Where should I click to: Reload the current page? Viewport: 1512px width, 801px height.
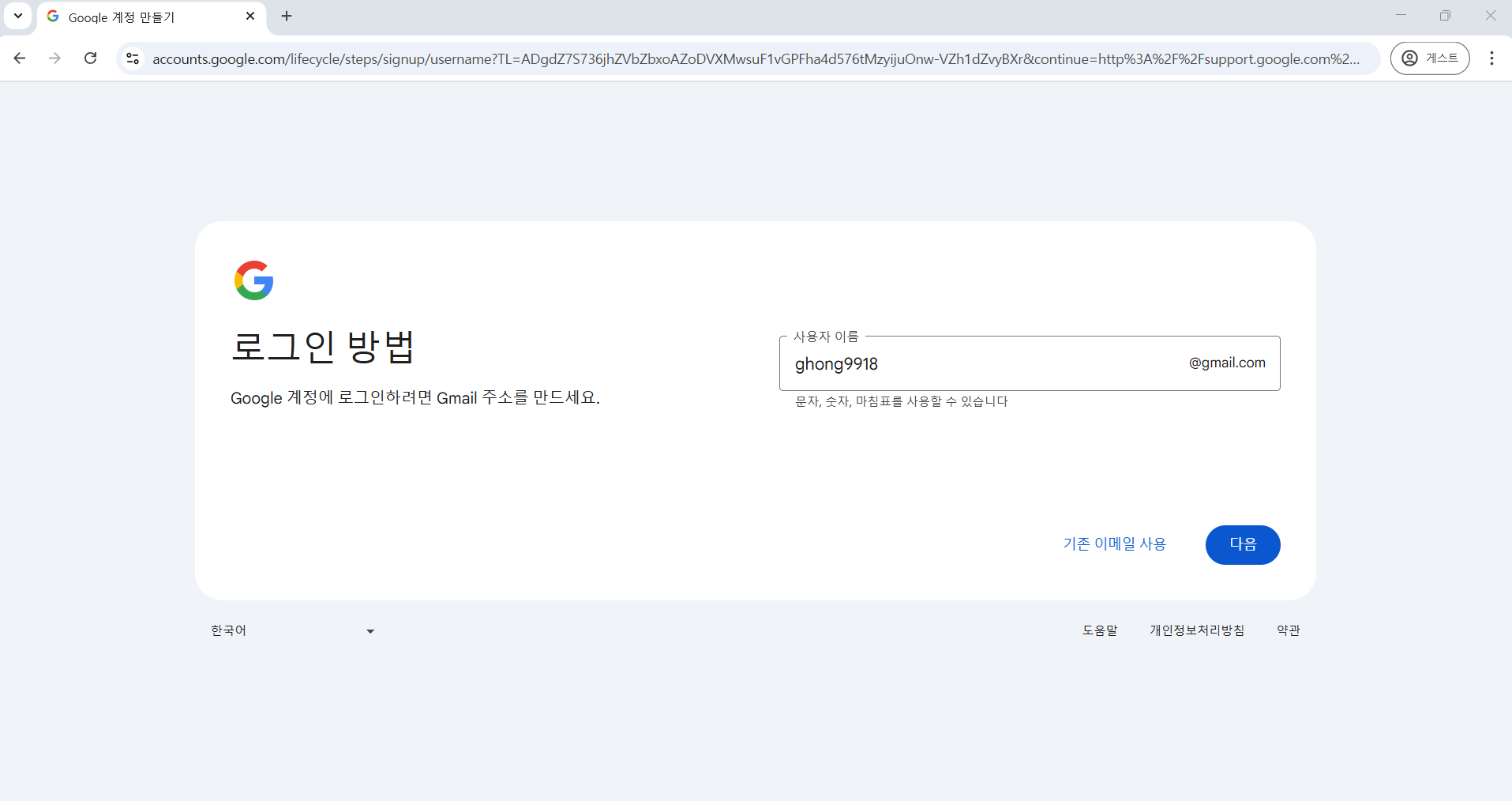(x=90, y=58)
